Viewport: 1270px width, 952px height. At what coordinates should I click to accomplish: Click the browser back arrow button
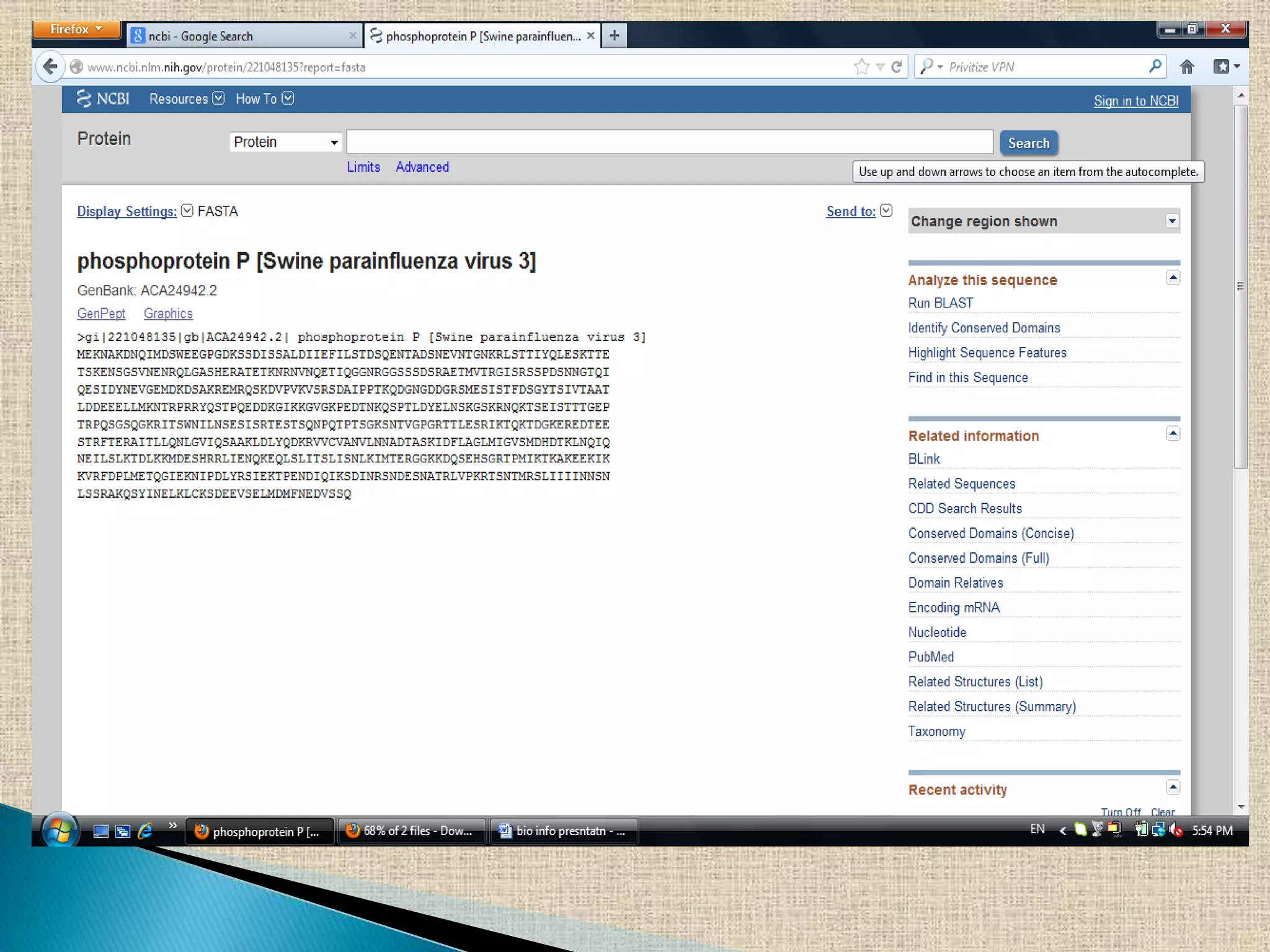51,66
